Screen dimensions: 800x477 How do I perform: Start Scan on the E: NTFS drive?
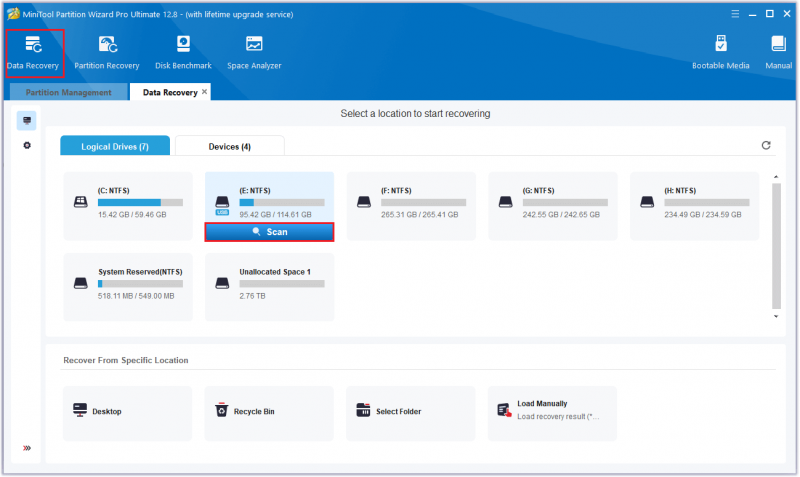point(269,232)
